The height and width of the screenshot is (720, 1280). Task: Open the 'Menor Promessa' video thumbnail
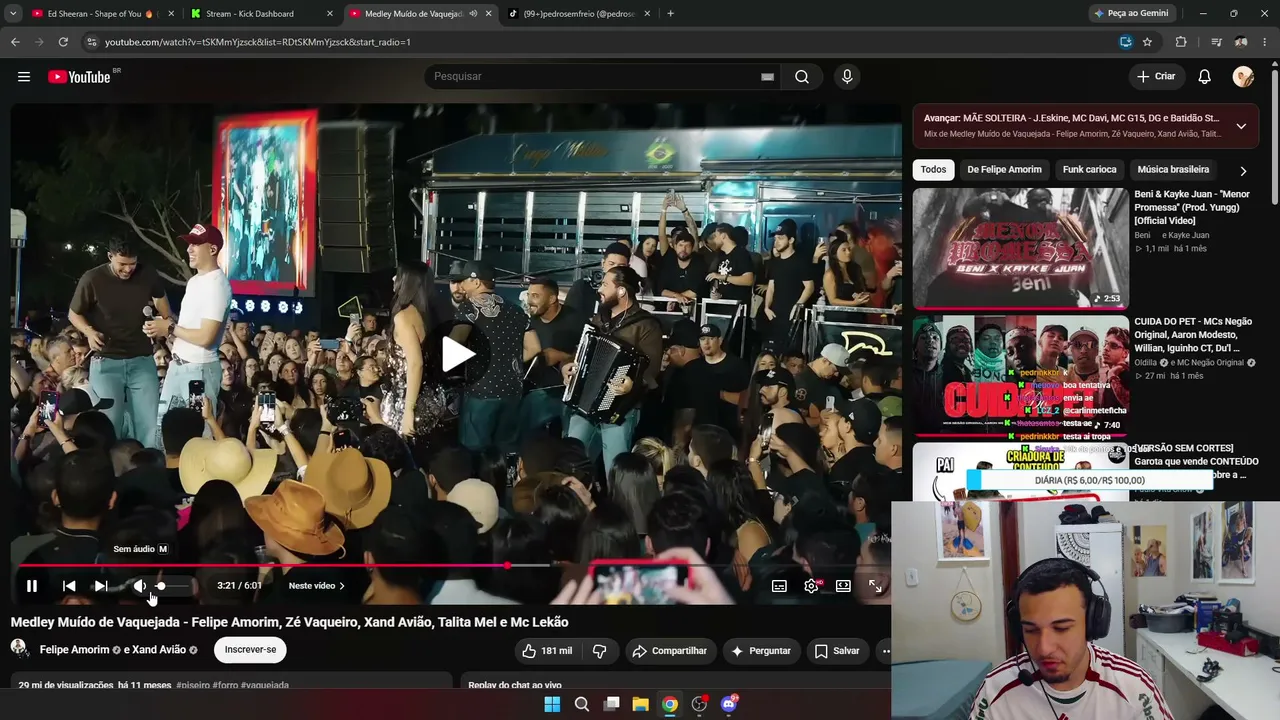pos(1020,248)
